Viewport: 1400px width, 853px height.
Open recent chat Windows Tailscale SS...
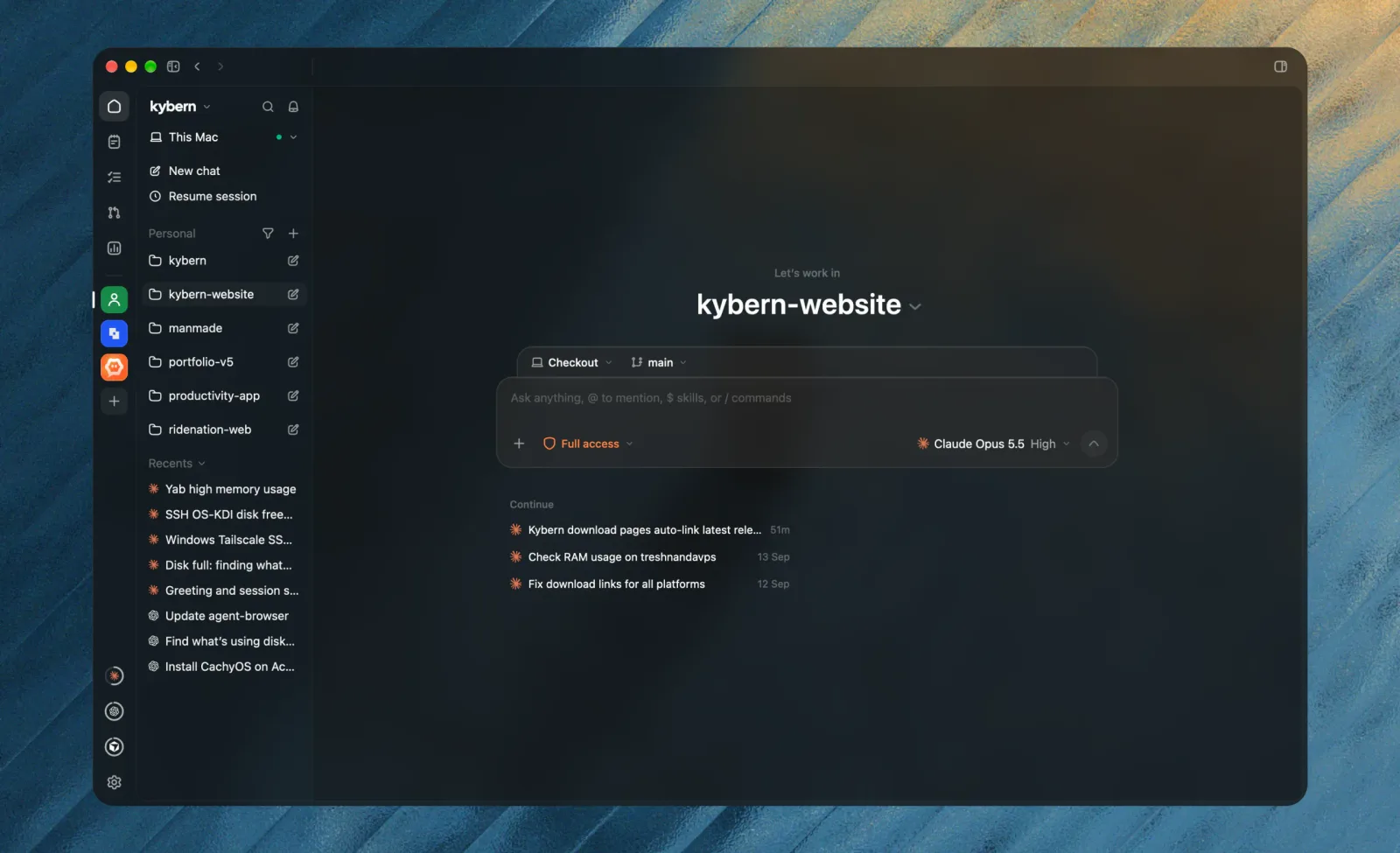click(224, 540)
